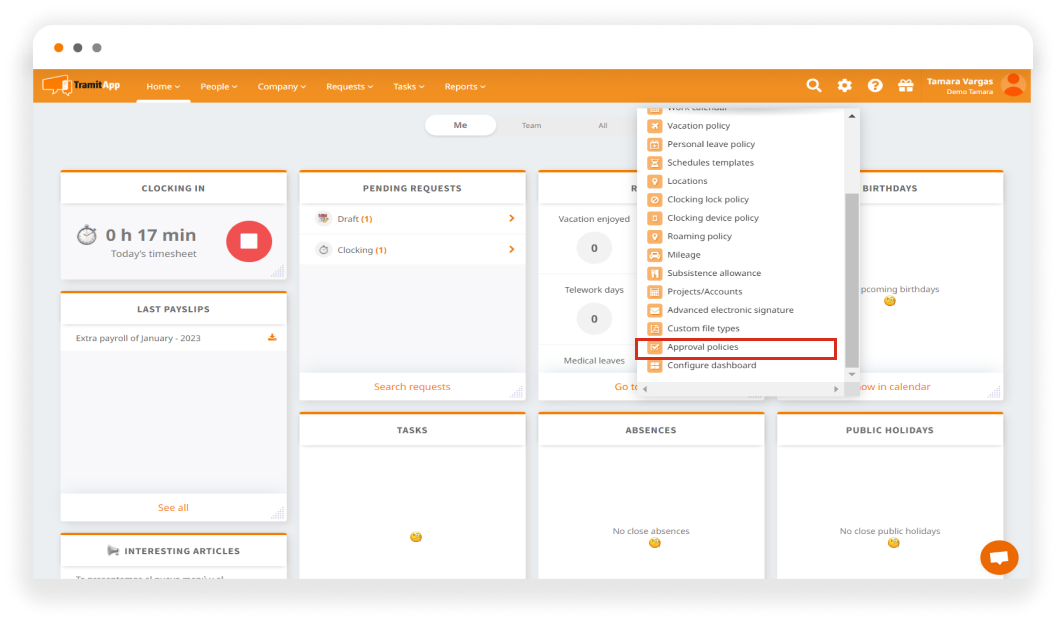Screen dimensions: 1058x622
Task: Expand the Draft pending requests row
Action: pyautogui.click(x=511, y=219)
